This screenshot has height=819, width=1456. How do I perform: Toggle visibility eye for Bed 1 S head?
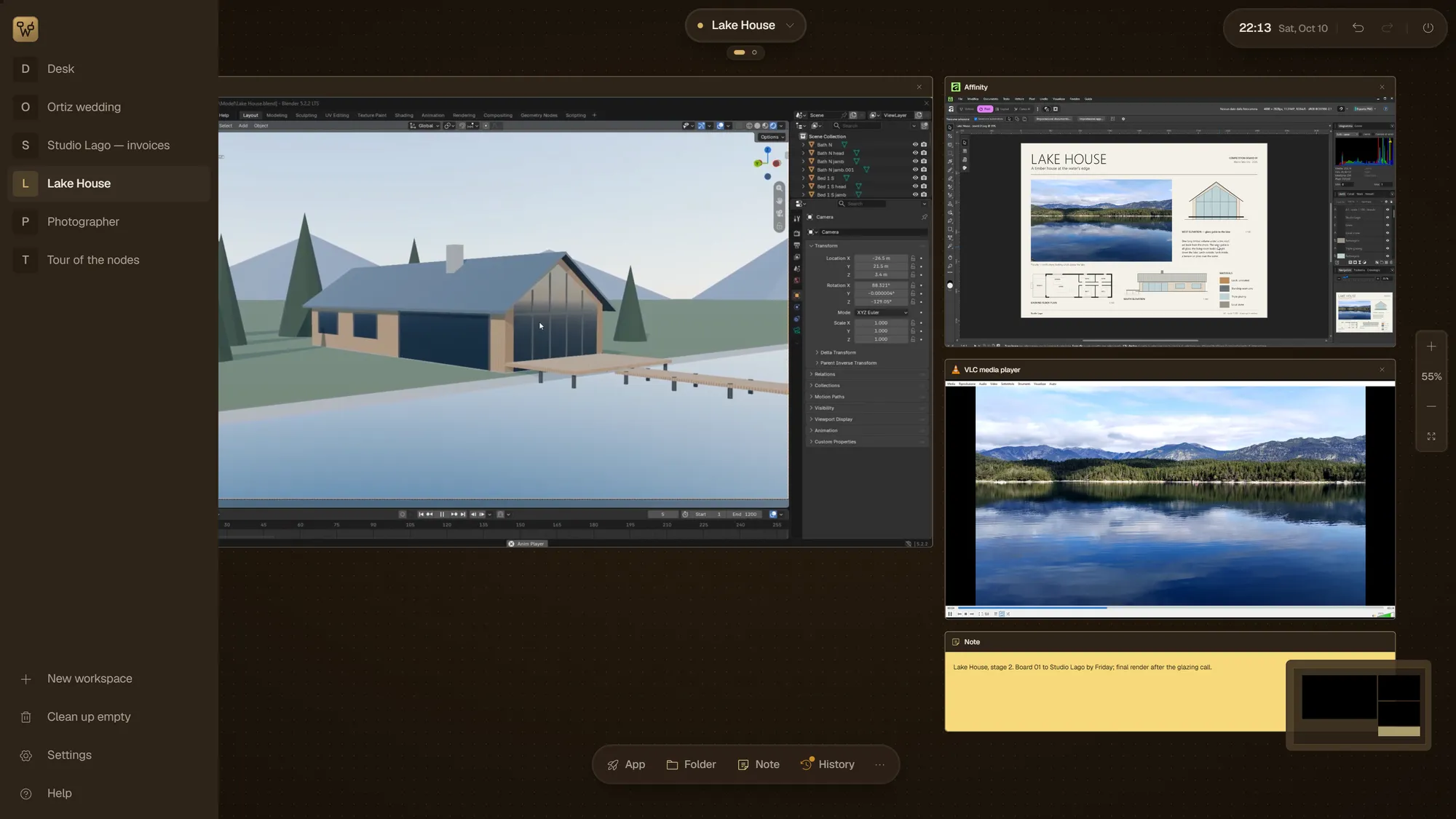[915, 186]
